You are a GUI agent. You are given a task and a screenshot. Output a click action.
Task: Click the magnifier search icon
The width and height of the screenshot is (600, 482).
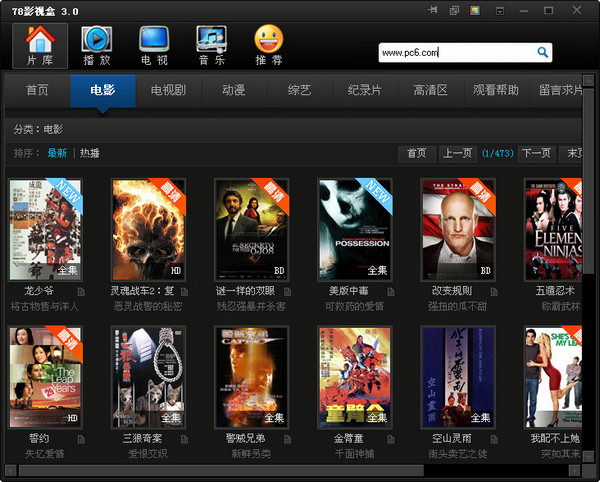[542, 52]
